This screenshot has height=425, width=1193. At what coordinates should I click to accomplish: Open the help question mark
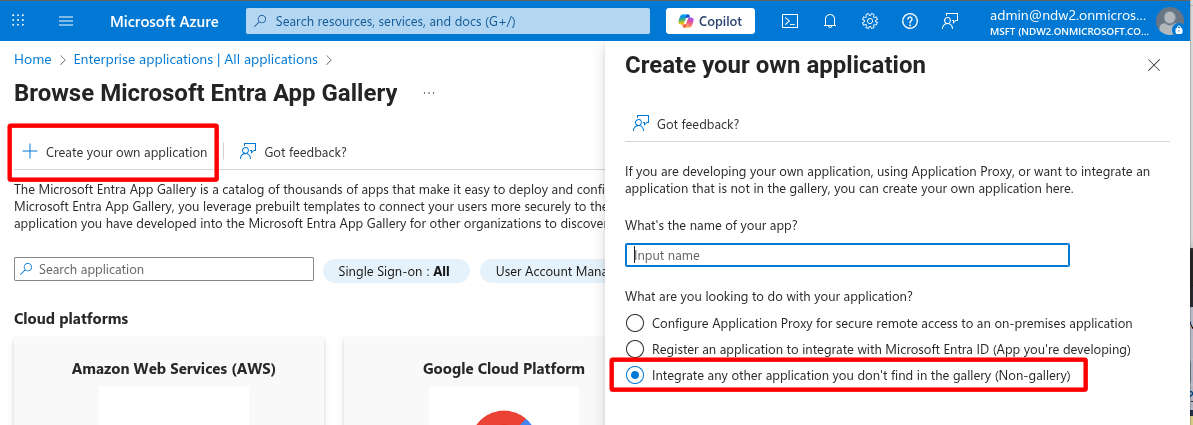point(909,21)
